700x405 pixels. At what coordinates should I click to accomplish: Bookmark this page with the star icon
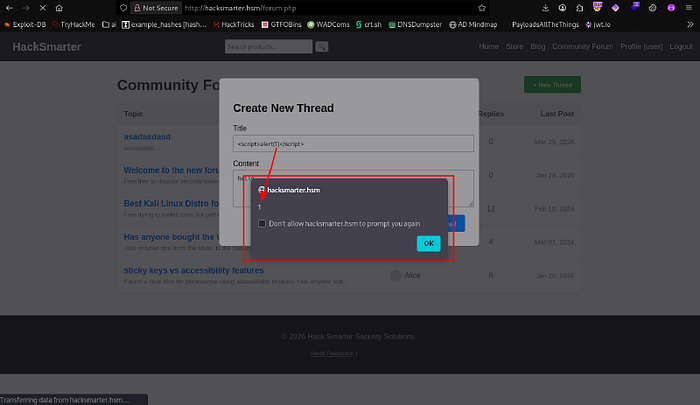click(x=481, y=8)
